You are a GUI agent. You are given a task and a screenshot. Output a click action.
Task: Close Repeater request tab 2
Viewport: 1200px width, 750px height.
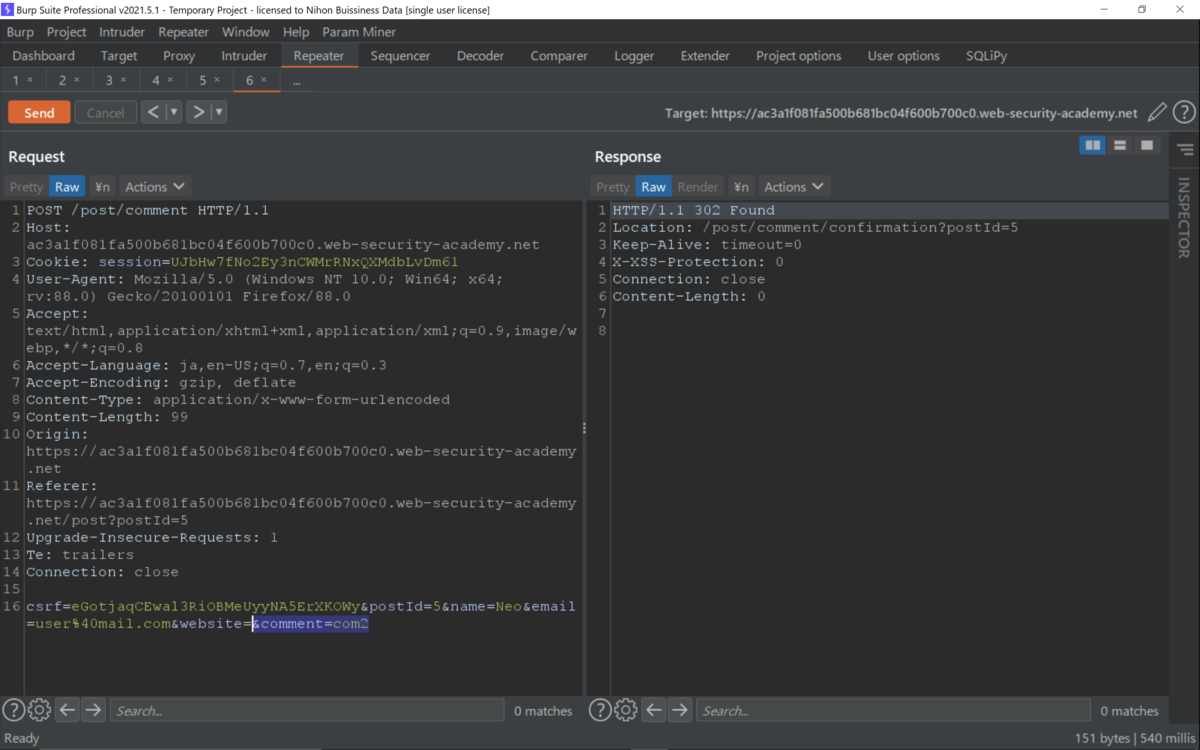[76, 80]
